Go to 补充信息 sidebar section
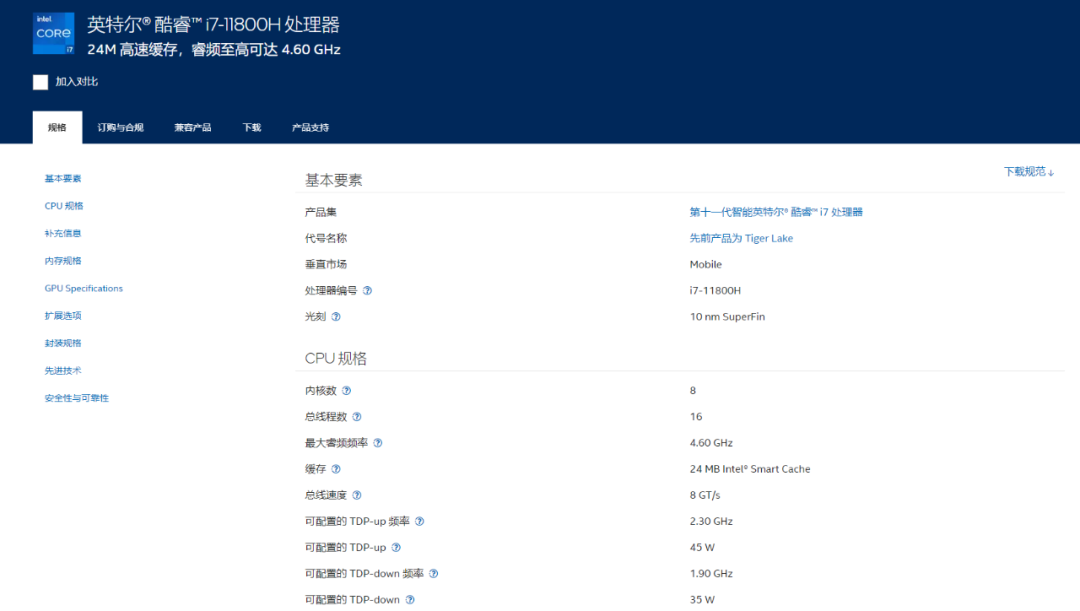Viewport: 1080px width, 611px height. pyautogui.click(x=63, y=234)
